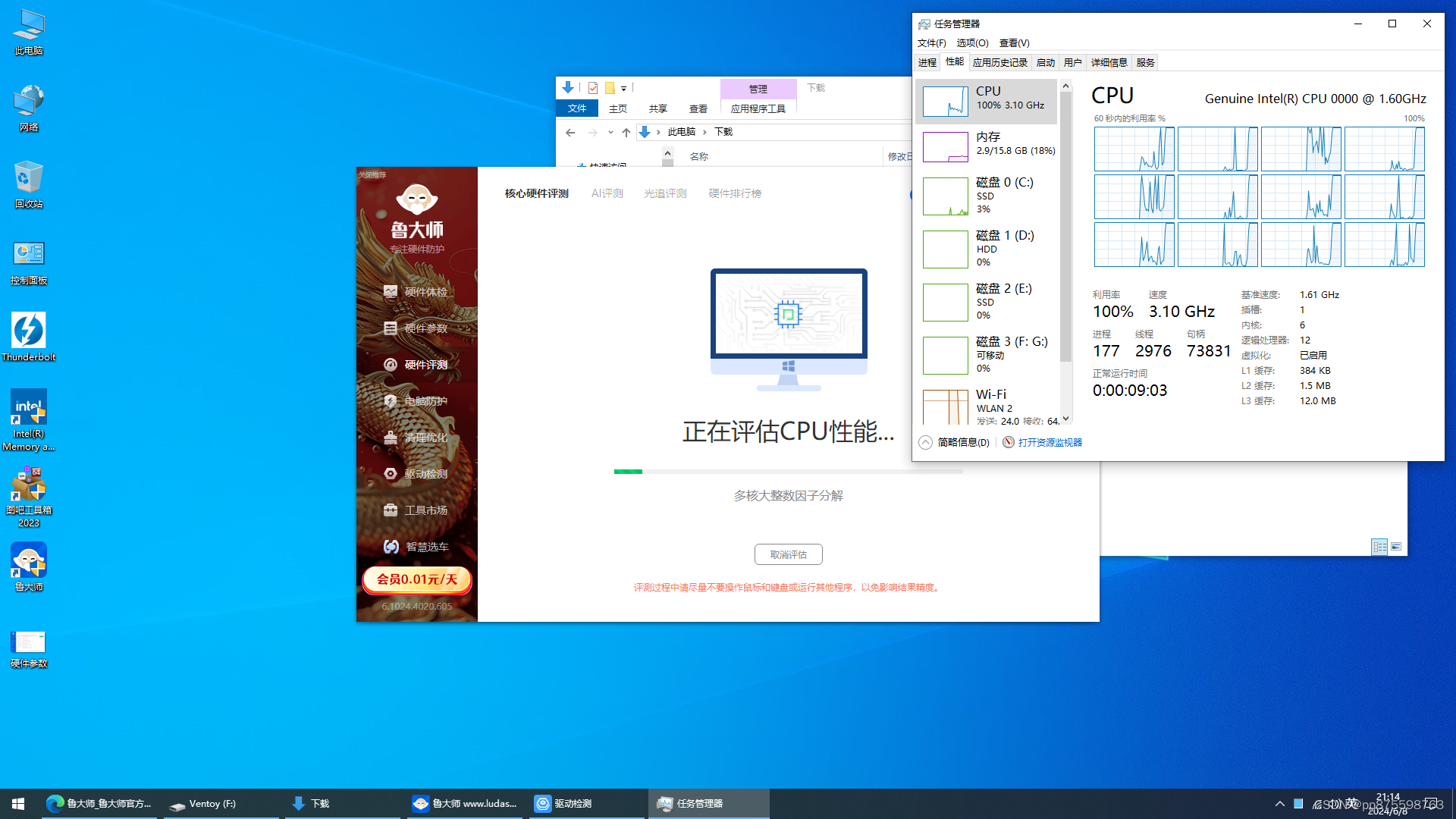Open 应用程序工具 tab in Explorer

click(x=758, y=108)
